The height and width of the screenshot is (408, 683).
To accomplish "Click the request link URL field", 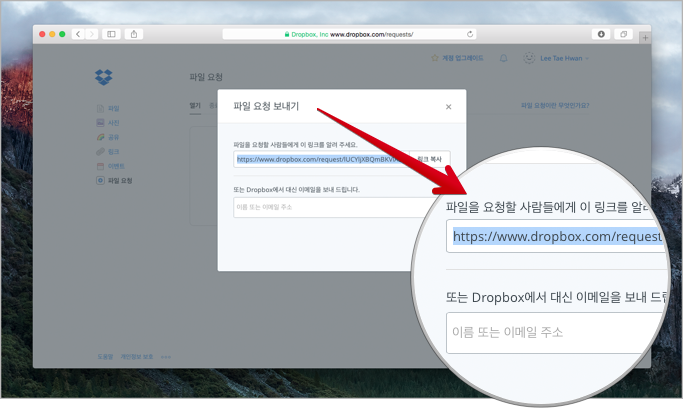I will pyautogui.click(x=321, y=159).
